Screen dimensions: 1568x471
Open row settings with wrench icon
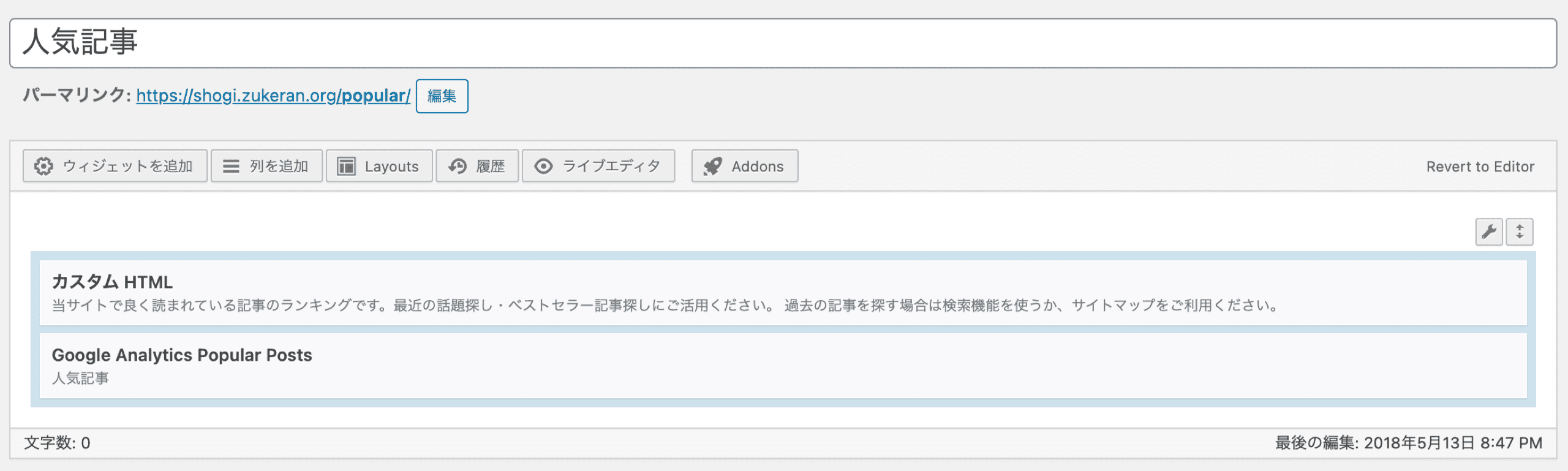coord(1488,232)
